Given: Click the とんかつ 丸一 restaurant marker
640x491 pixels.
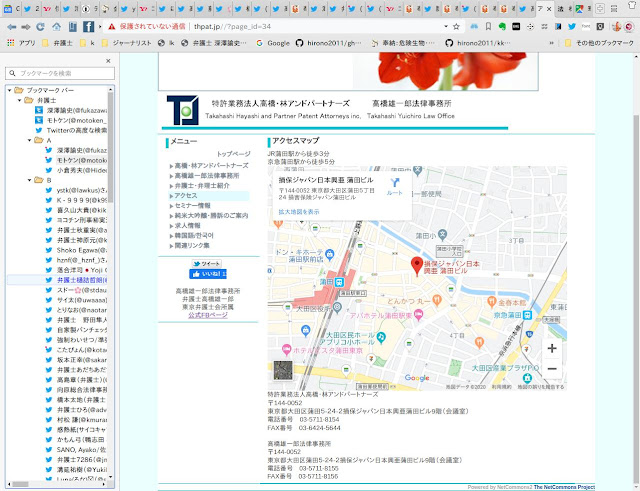Looking at the screenshot, I should [437, 300].
